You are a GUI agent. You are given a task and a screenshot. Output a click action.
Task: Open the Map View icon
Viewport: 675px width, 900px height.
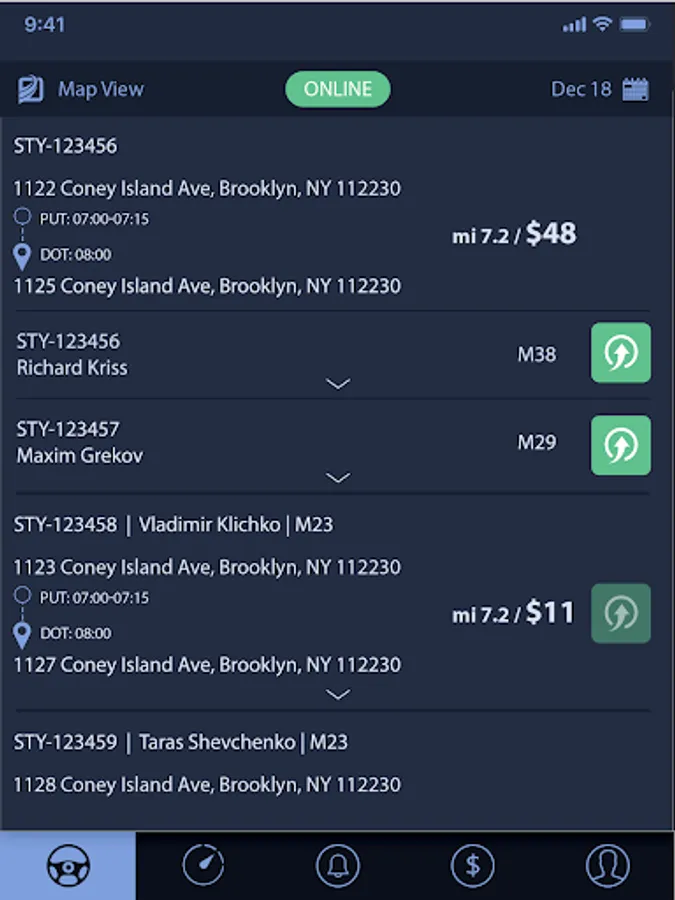30,90
